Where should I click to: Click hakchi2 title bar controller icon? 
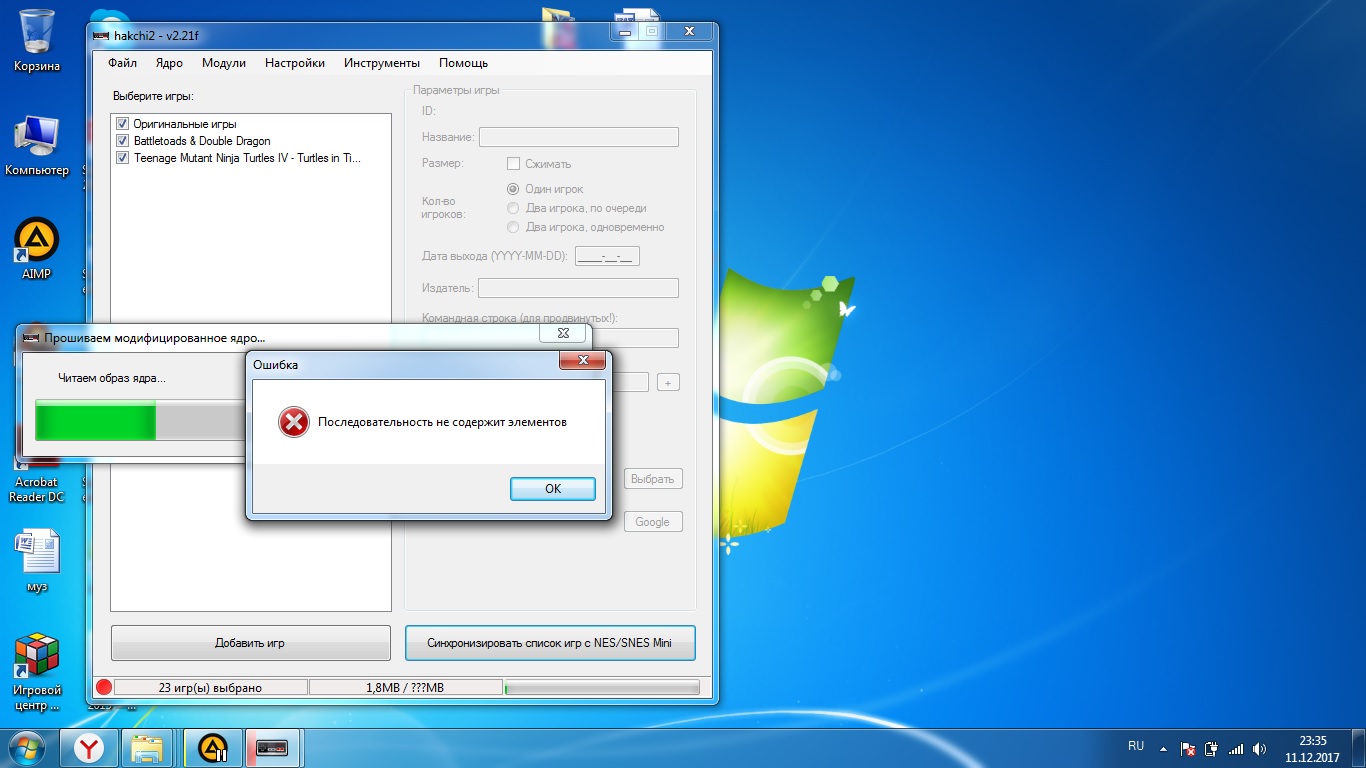click(x=101, y=36)
